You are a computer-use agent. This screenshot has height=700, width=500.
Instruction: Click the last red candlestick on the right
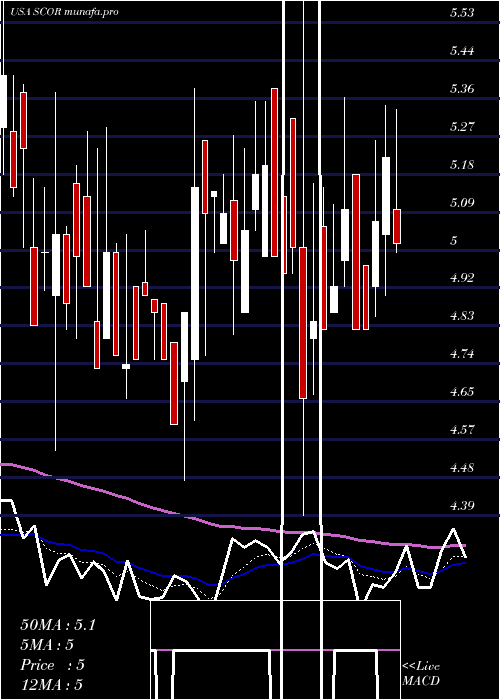pos(397,226)
